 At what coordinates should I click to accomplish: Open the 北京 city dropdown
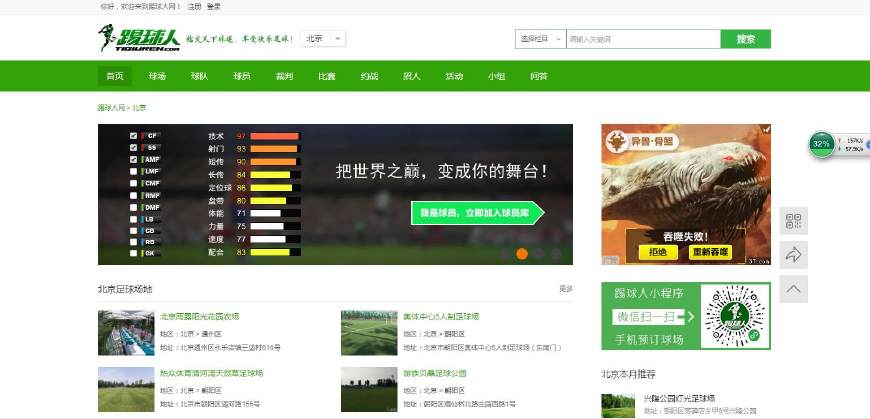pyautogui.click(x=323, y=39)
